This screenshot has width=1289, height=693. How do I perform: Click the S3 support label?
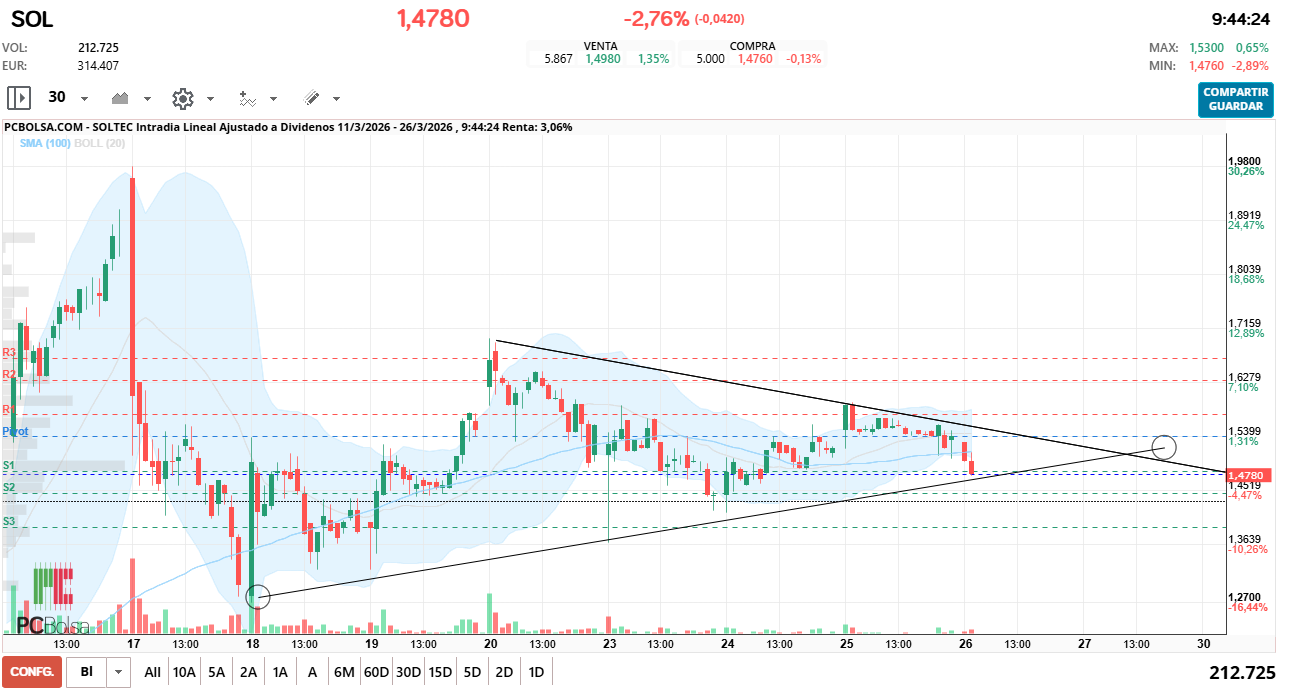(x=9, y=521)
